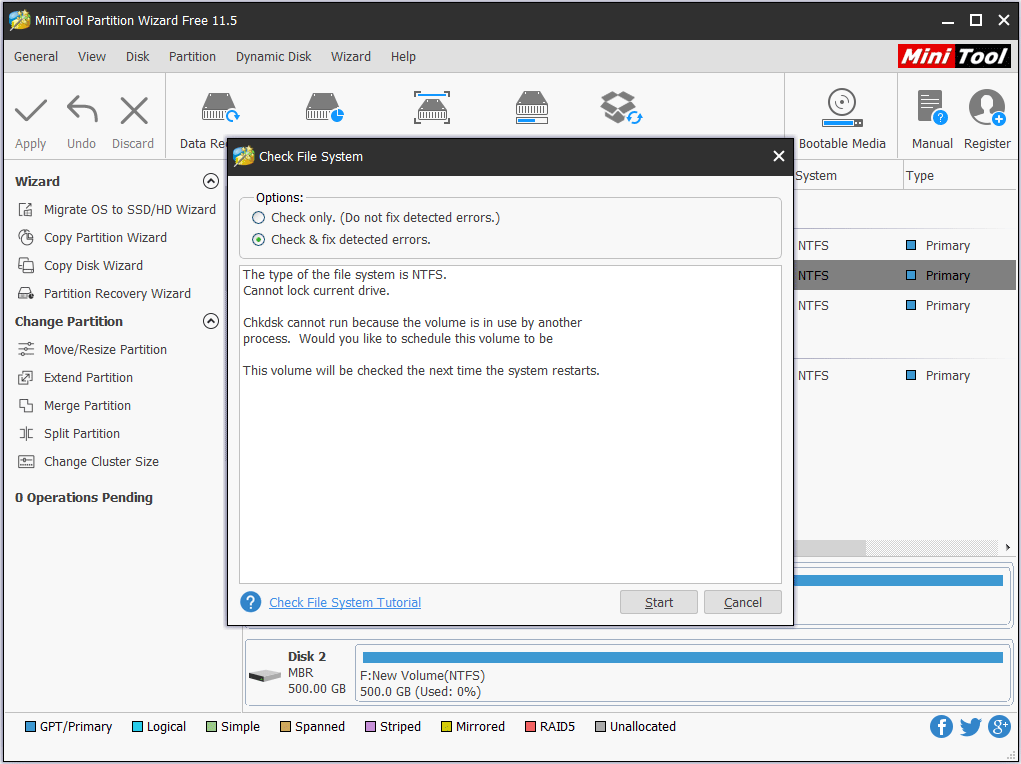Open the Partition menu
Image resolution: width=1021 pixels, height=764 pixels.
click(192, 57)
